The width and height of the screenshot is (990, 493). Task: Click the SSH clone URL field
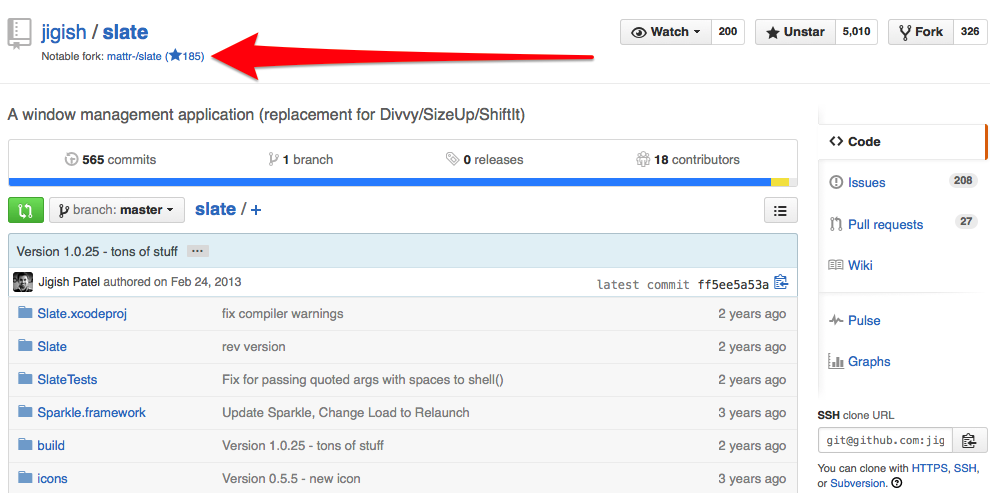(x=885, y=441)
